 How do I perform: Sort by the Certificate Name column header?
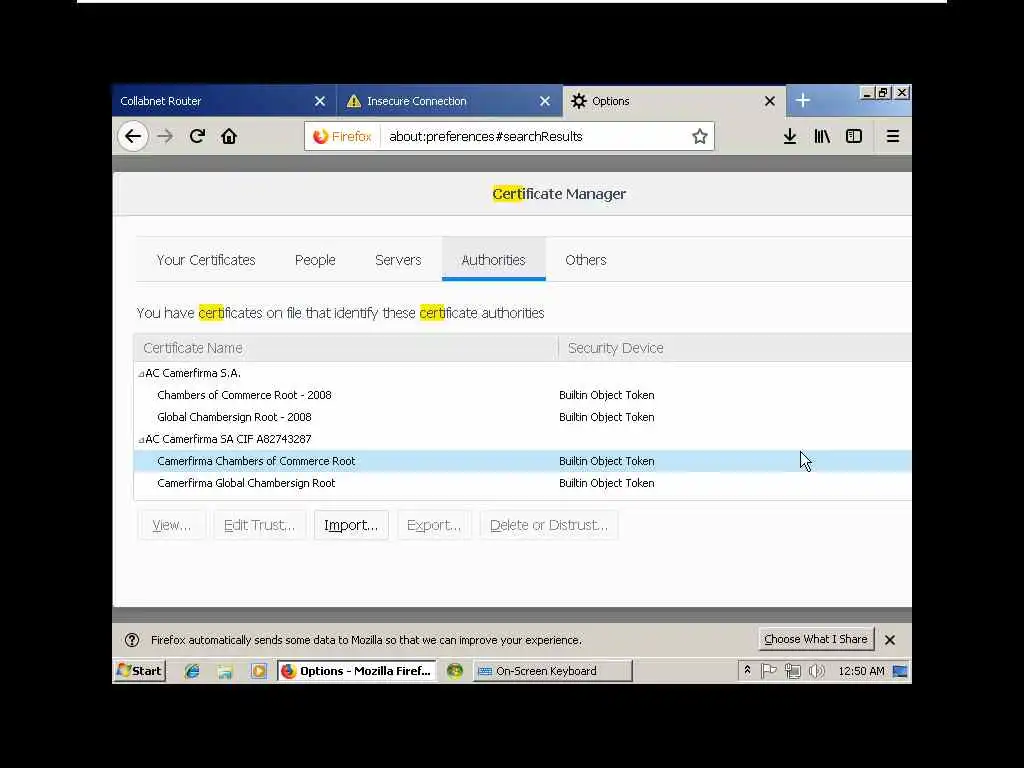tap(346, 348)
